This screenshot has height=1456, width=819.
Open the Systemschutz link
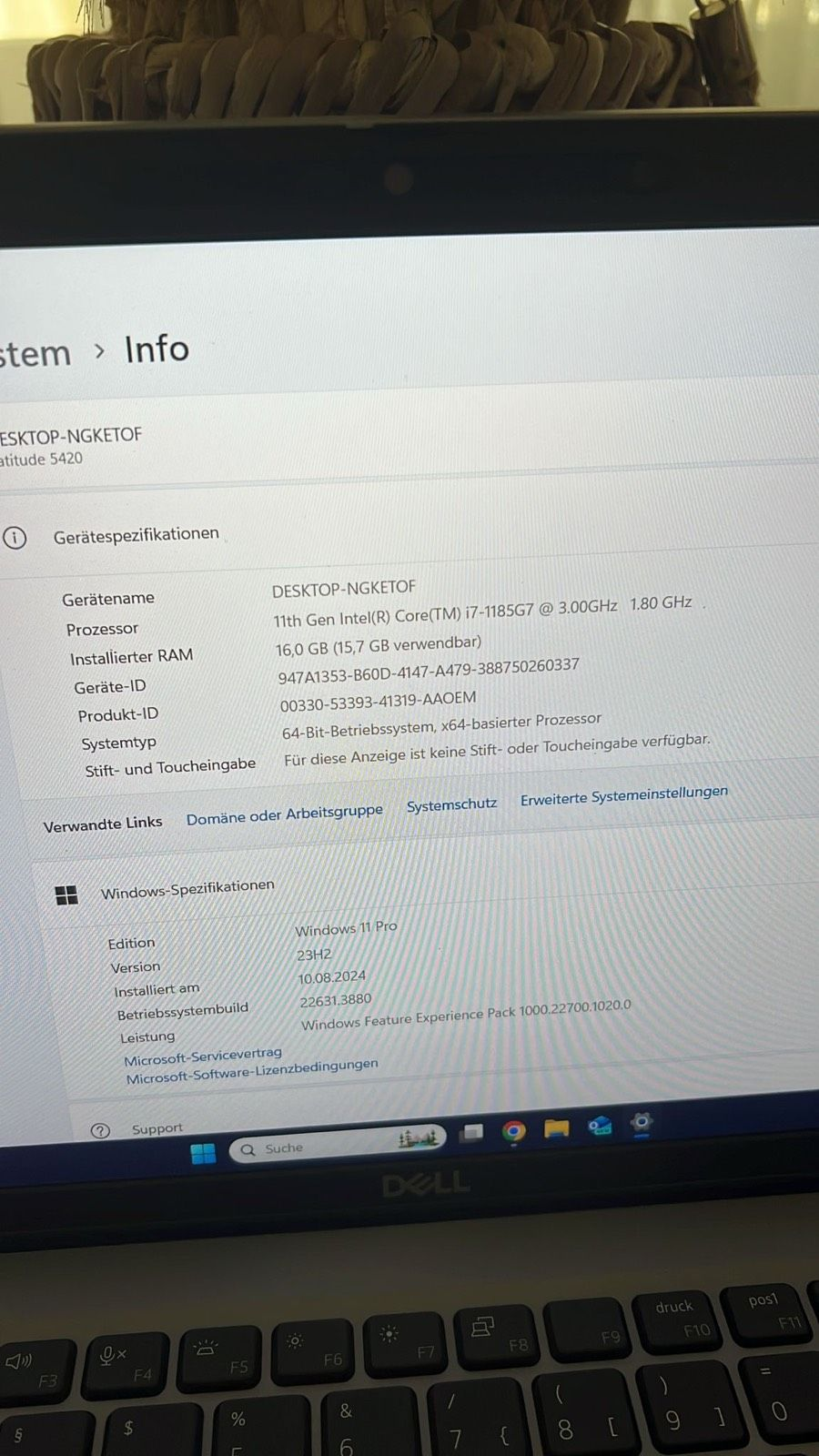pyautogui.click(x=451, y=805)
